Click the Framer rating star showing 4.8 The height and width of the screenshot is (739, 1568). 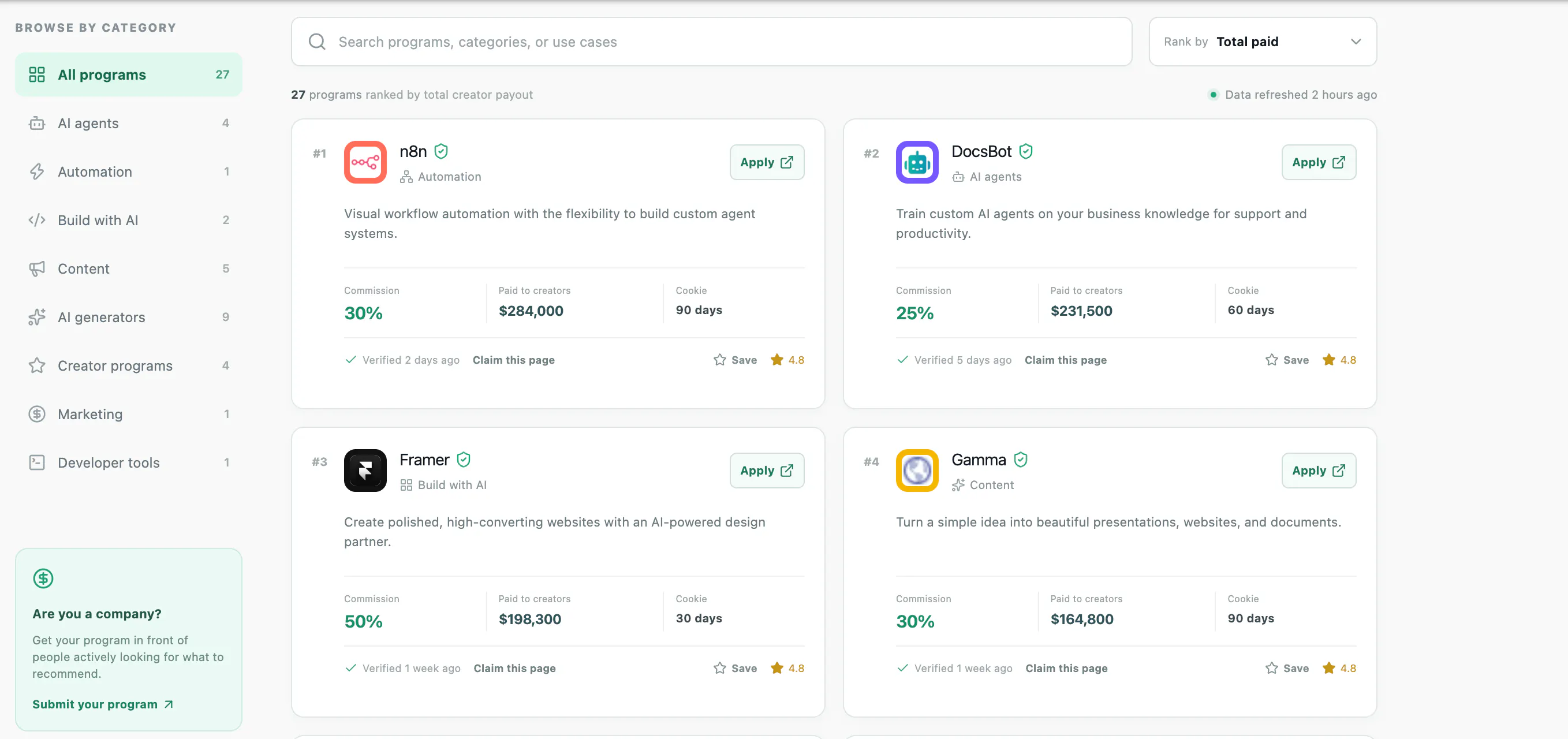coord(776,668)
